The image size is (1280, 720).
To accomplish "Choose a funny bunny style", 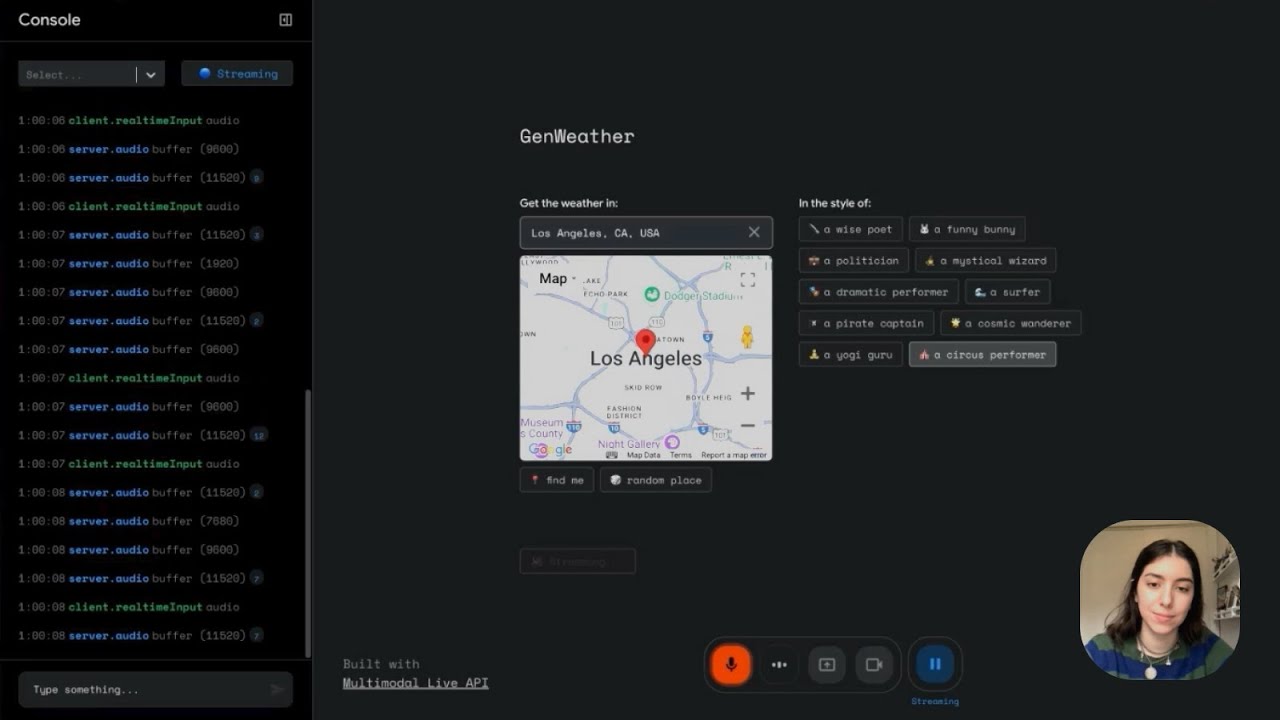I will [x=967, y=229].
